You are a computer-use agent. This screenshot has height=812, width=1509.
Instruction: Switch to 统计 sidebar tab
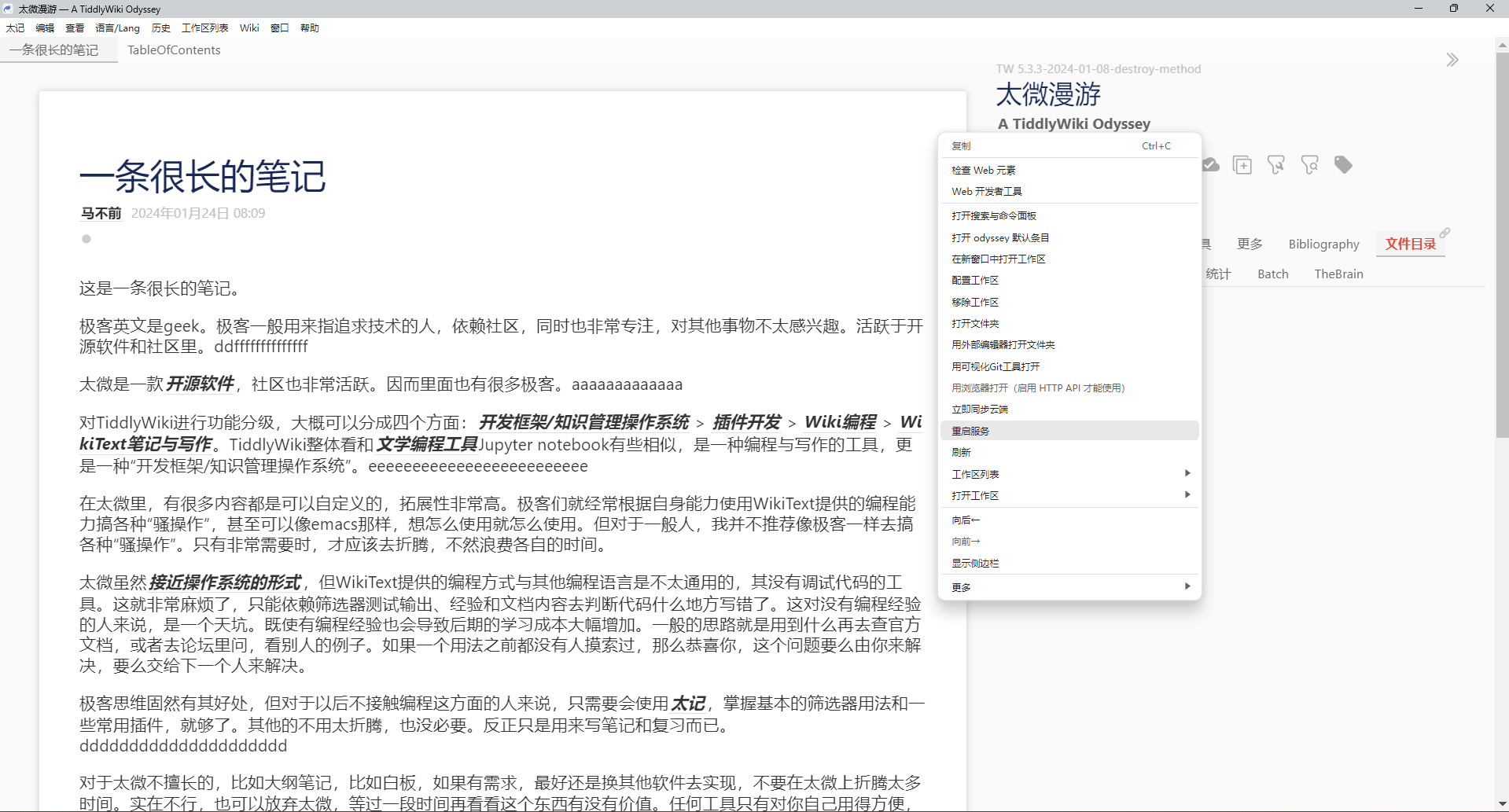(x=1218, y=274)
